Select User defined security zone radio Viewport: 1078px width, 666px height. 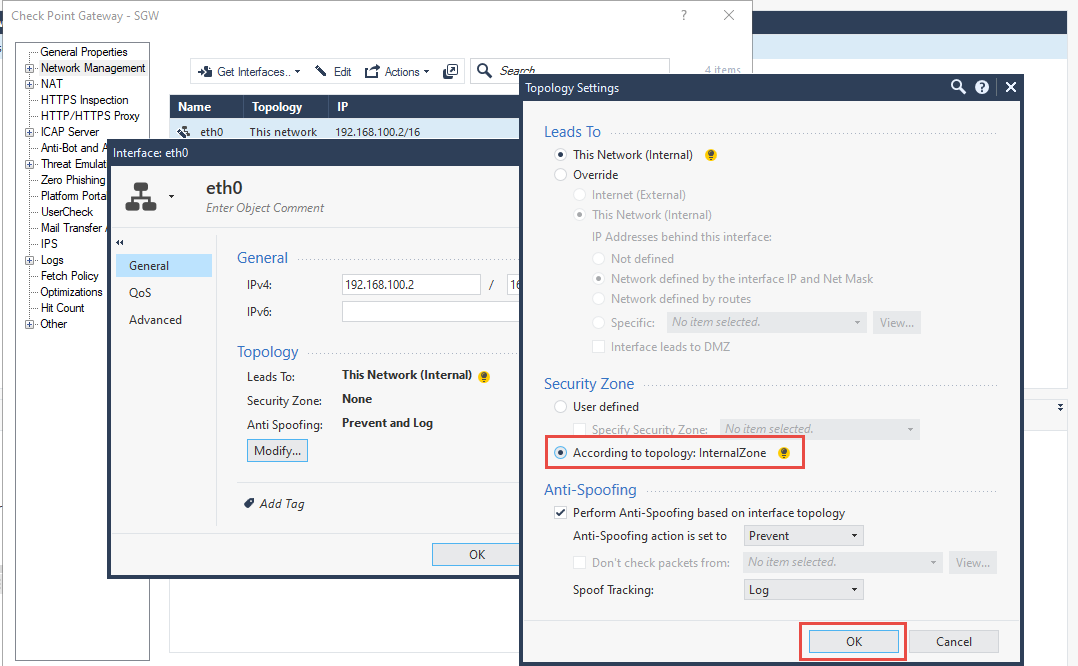[x=560, y=407]
